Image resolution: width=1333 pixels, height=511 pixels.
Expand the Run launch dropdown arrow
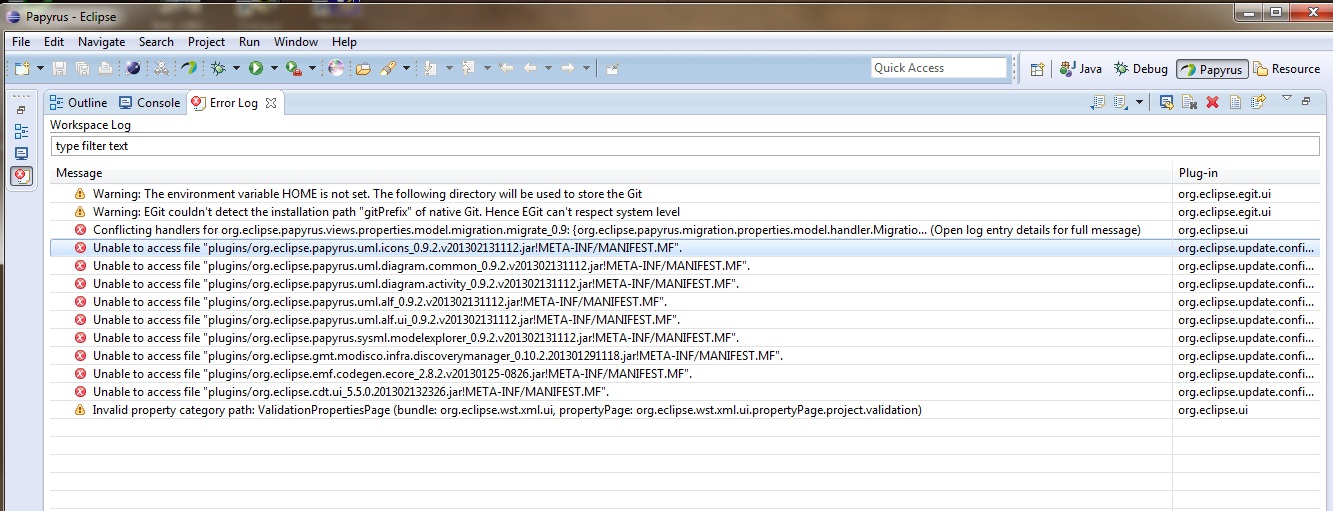273,68
